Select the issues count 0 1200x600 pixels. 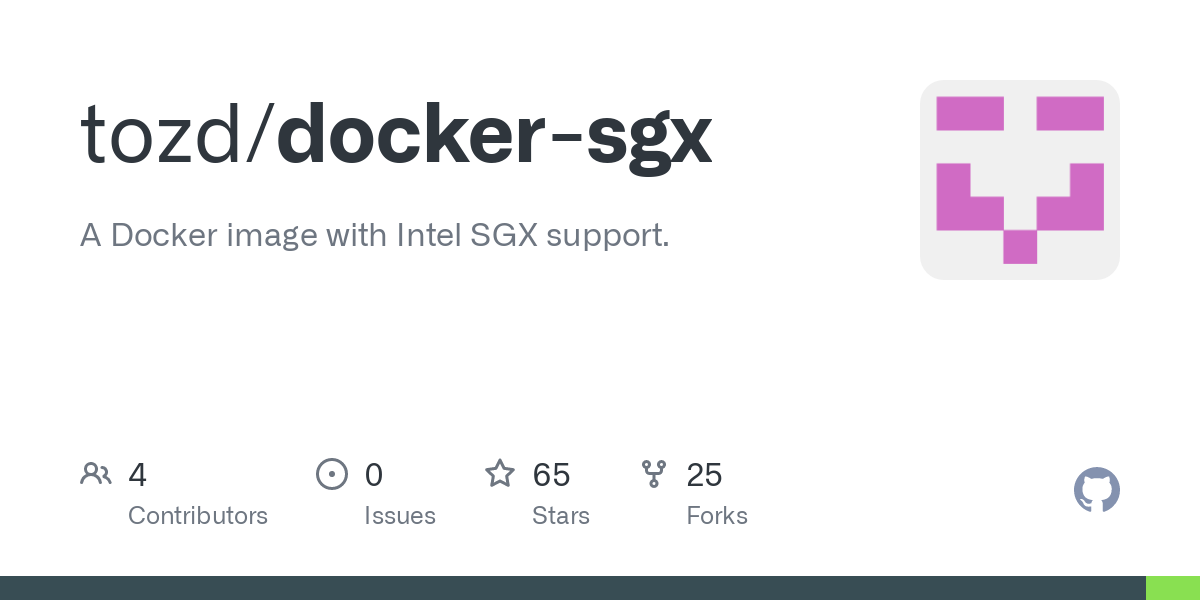click(x=374, y=475)
